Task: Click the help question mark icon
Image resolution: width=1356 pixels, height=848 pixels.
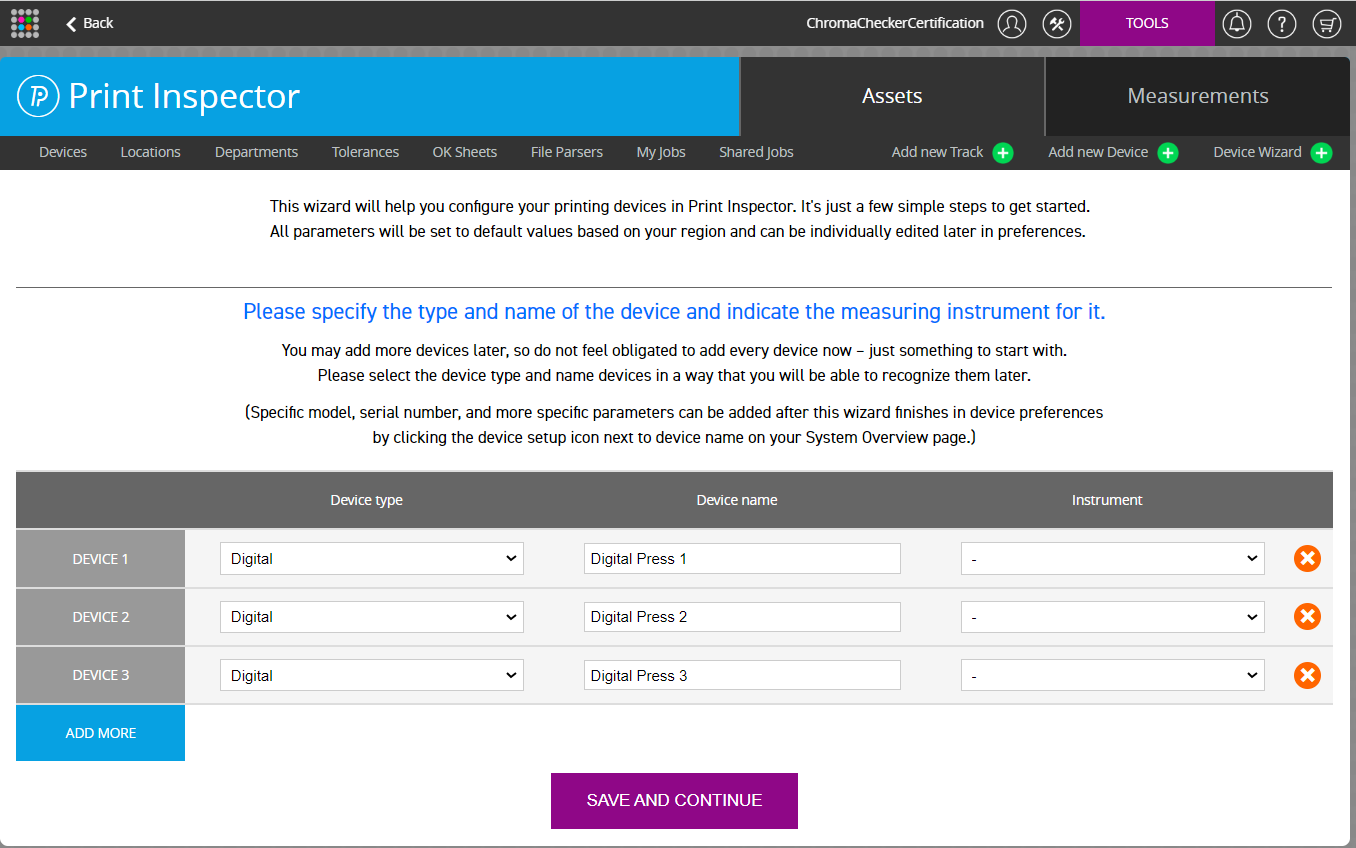Action: click(1282, 23)
